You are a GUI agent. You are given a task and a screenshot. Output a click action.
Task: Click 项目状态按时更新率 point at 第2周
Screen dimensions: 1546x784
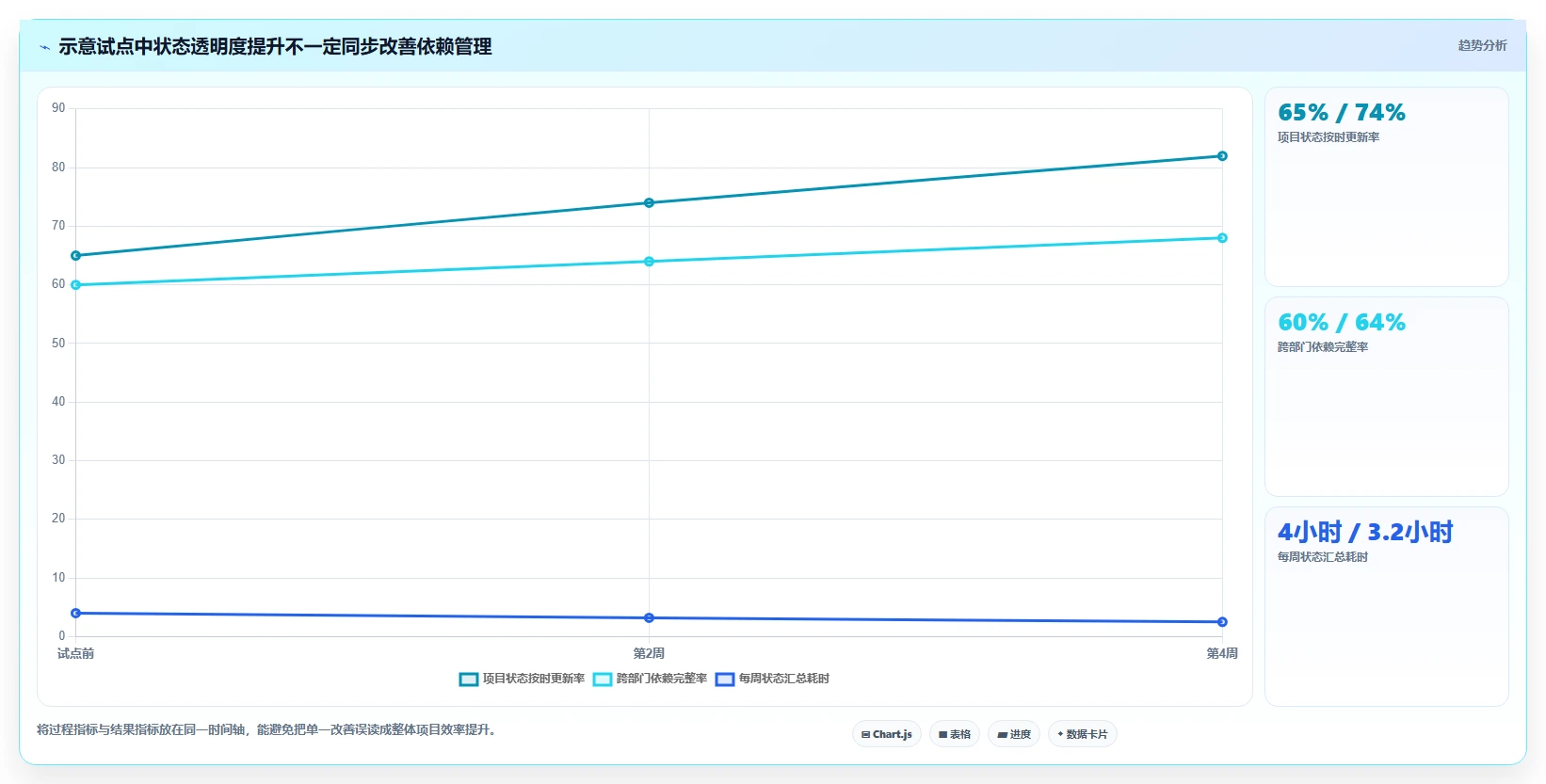649,203
